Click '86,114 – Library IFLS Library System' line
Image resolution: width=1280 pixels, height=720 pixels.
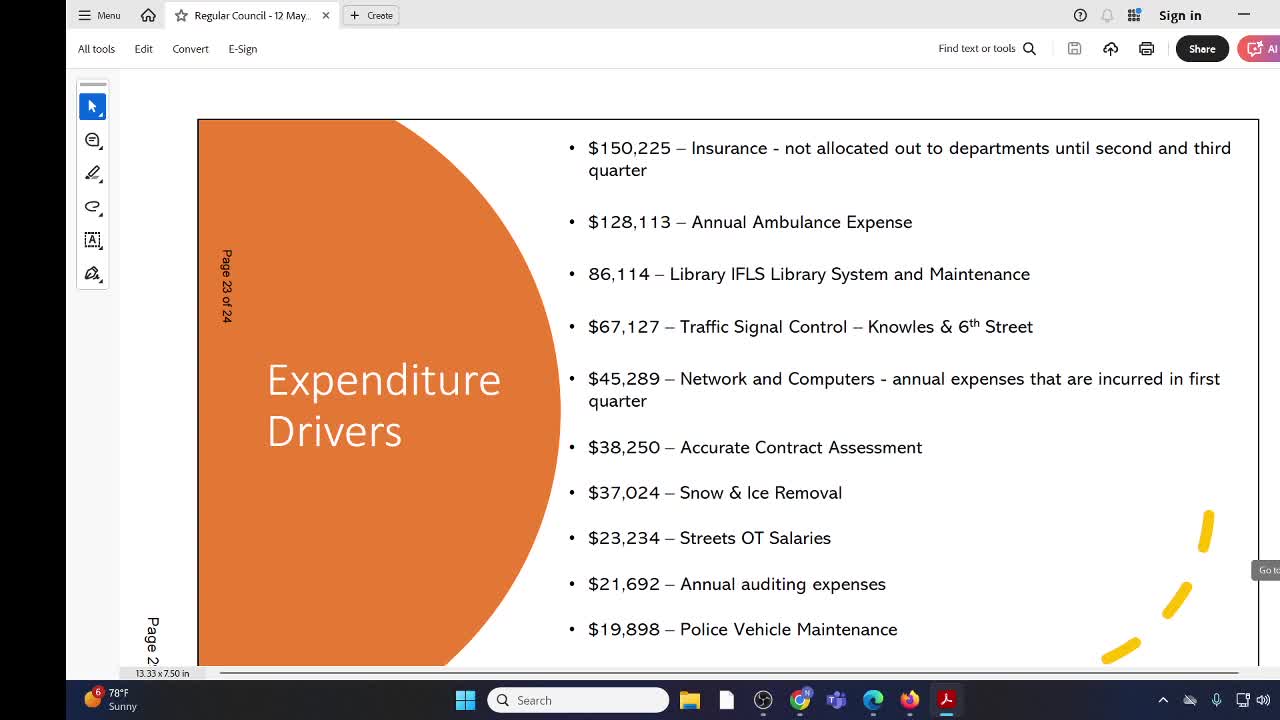tap(809, 274)
